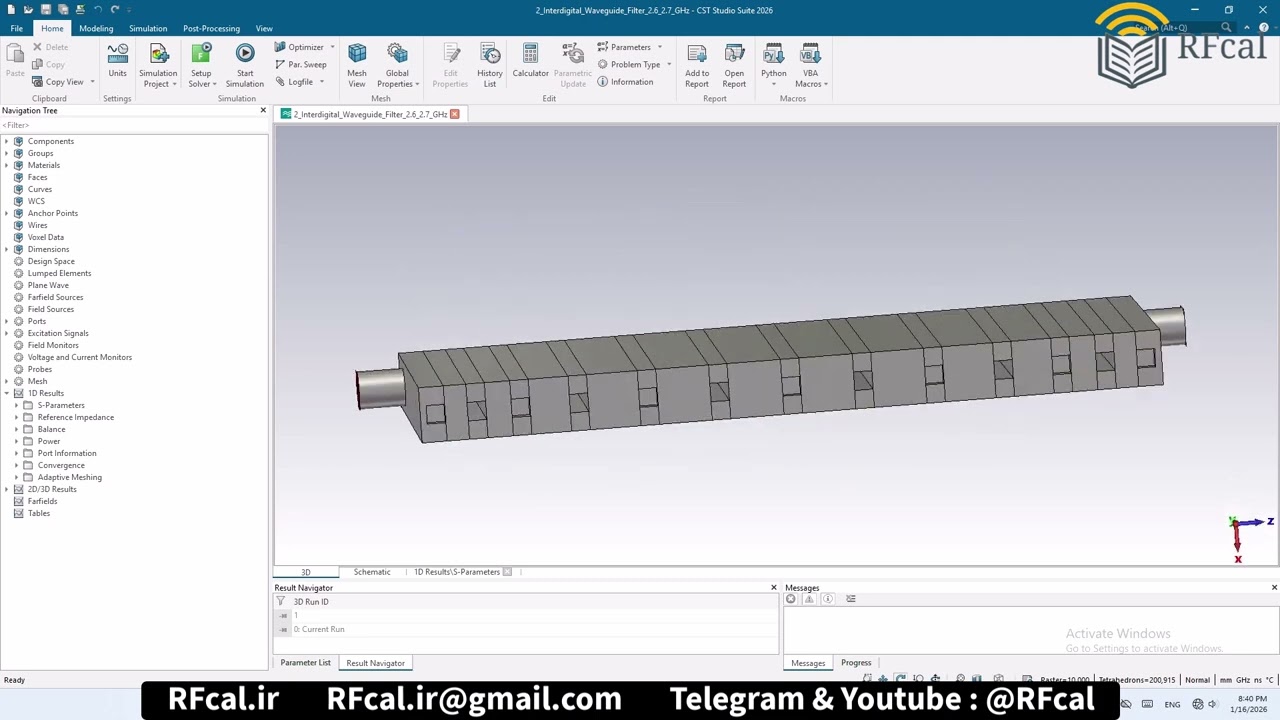Select the Messages tab at the bottom
Viewport: 1280px width, 720px height.
tap(808, 663)
